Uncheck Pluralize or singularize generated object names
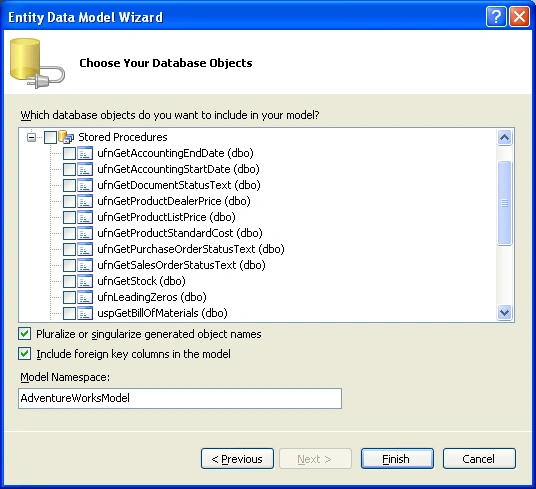 click(x=25, y=334)
